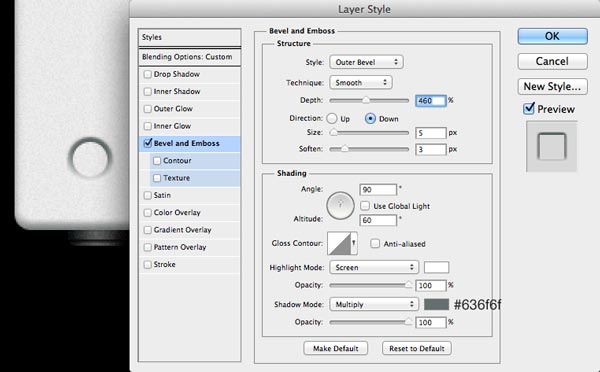Click the Depth value field

pyautogui.click(x=431, y=101)
